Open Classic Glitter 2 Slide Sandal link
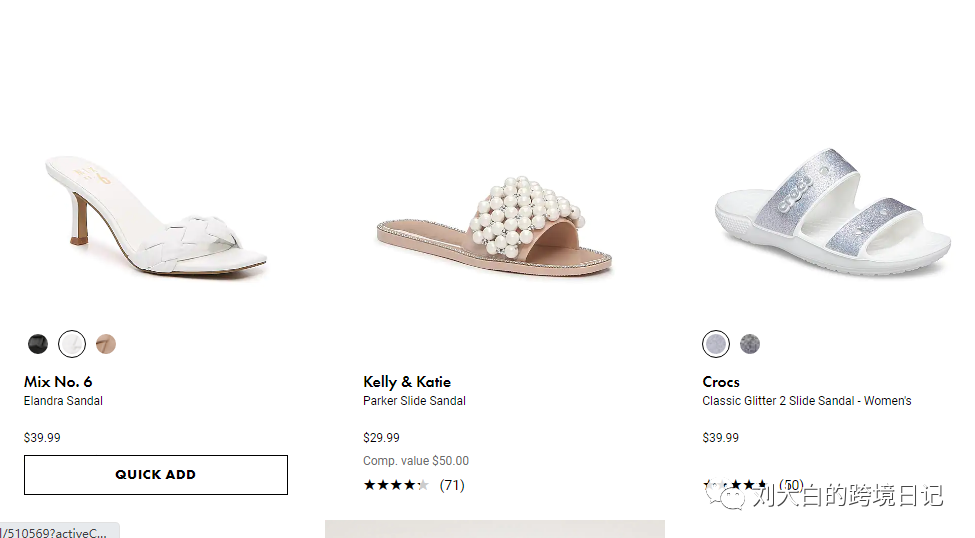Screen dimensions: 975x538 (x=806, y=401)
